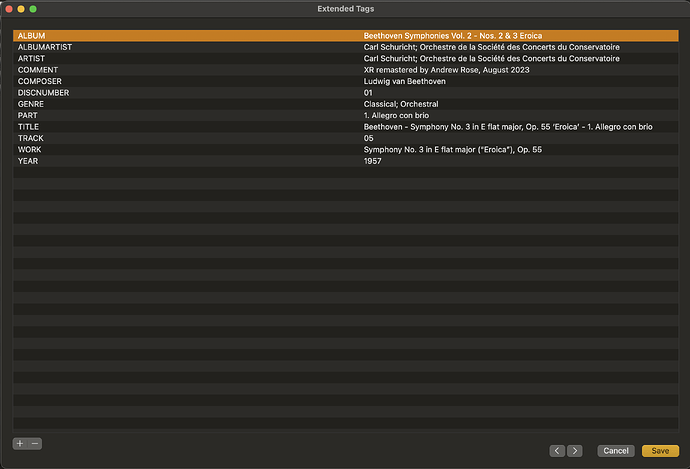This screenshot has width=690, height=469.
Task: Click year value '1957'
Action: click(372, 161)
